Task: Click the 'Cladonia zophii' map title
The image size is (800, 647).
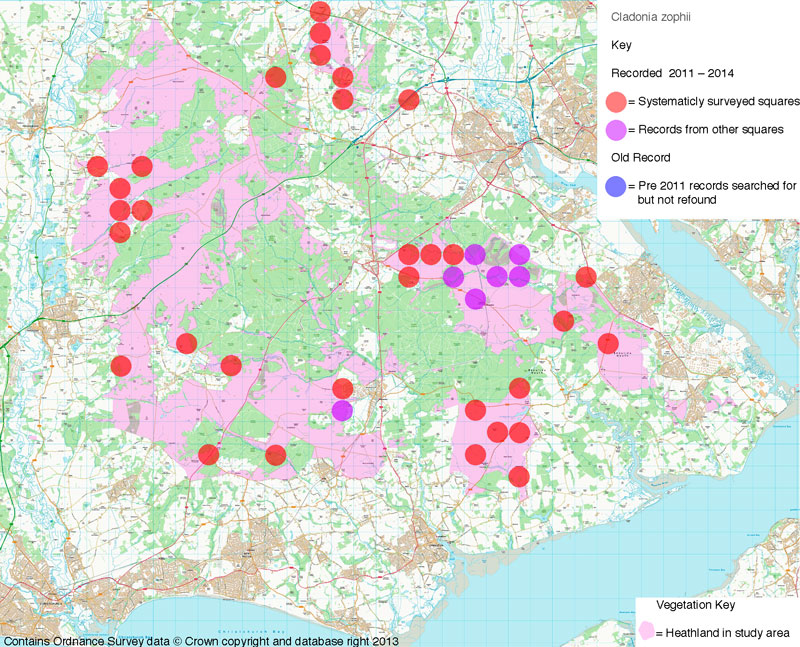Action: (x=647, y=17)
